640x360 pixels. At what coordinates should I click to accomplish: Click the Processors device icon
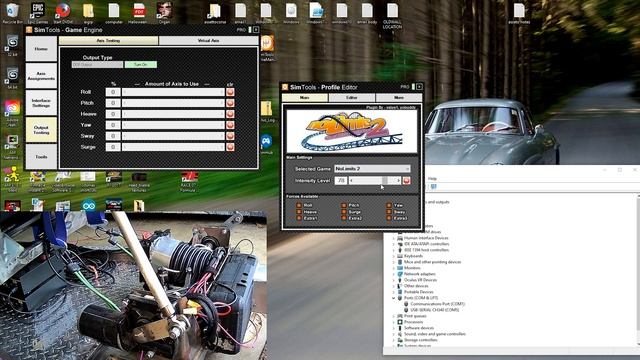point(400,322)
